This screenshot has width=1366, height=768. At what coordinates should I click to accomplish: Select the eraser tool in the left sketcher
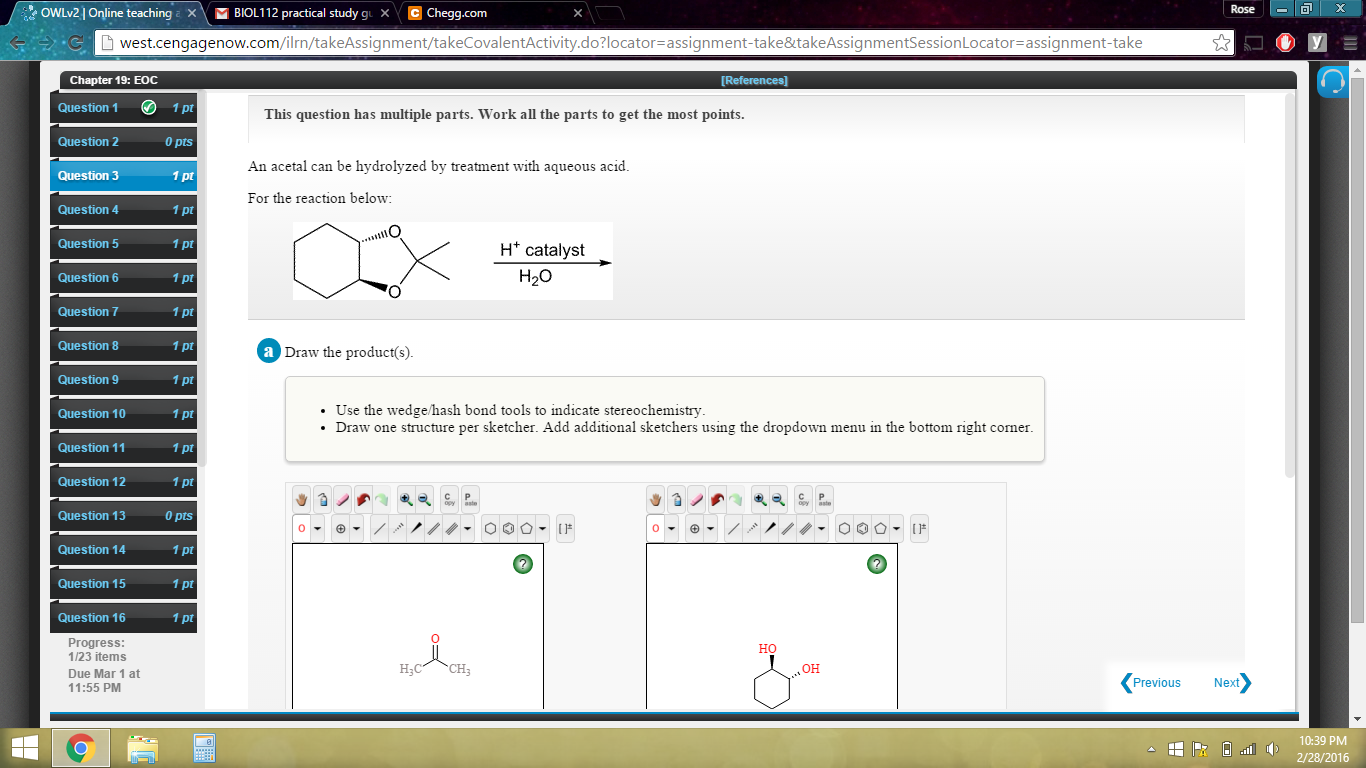(341, 500)
